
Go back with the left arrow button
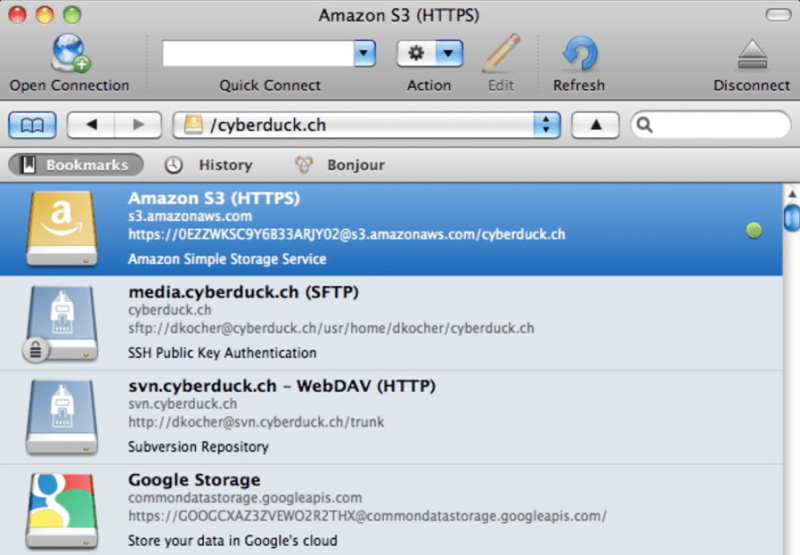(x=91, y=125)
